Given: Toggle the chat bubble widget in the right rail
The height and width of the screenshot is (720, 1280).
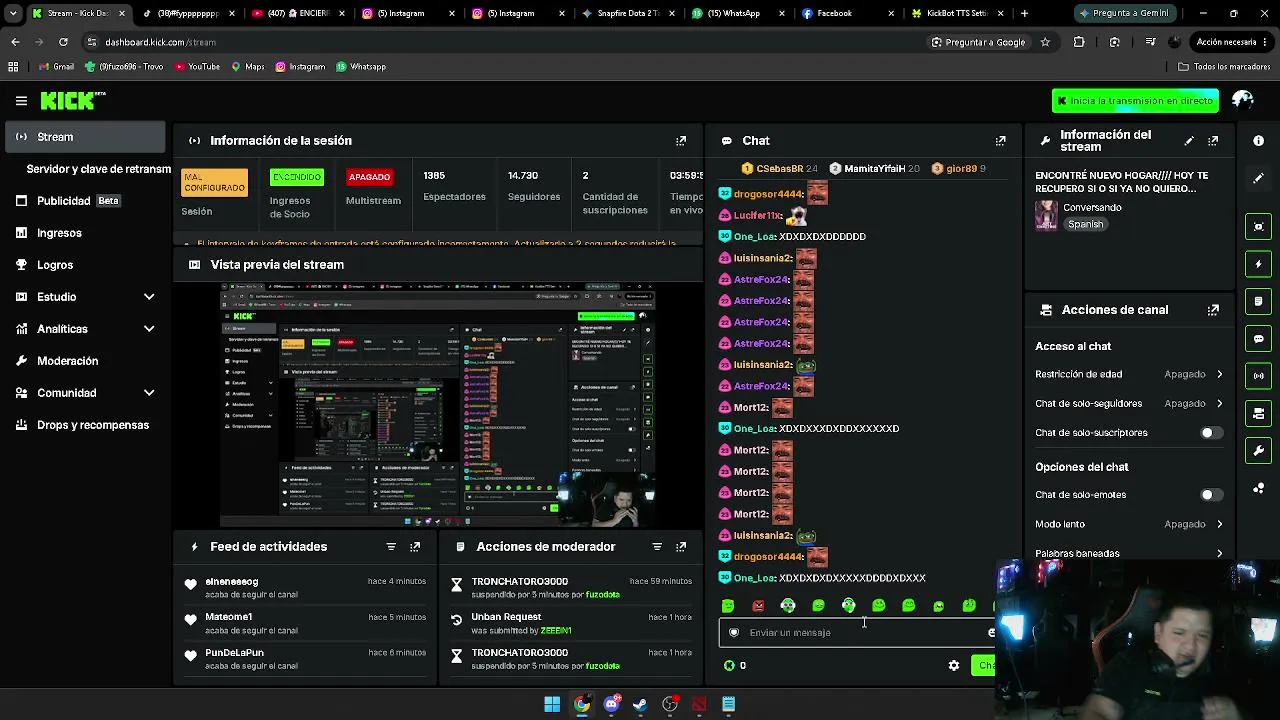Looking at the screenshot, I should [1259, 339].
